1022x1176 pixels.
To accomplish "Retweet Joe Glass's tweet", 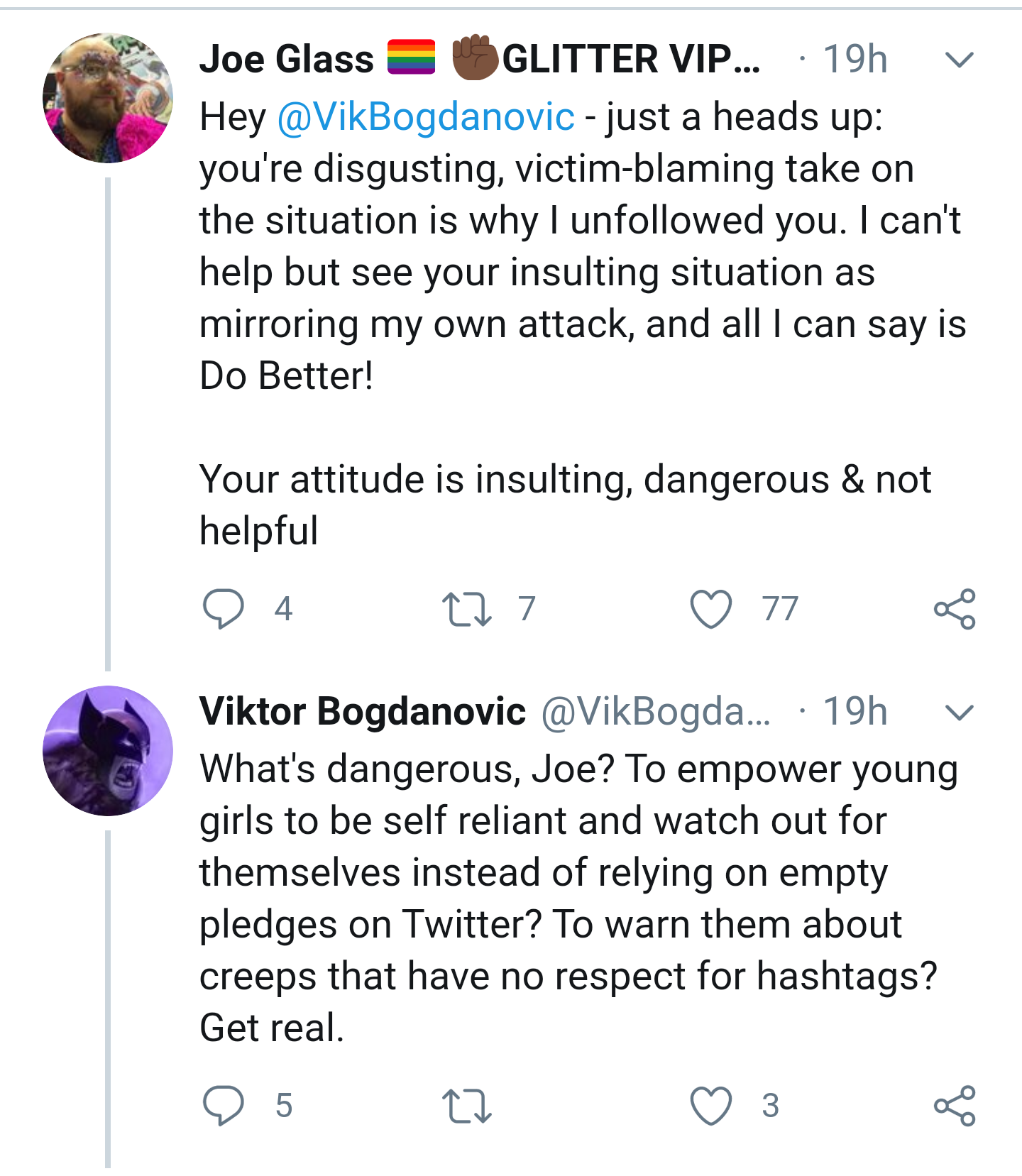I will [x=466, y=610].
